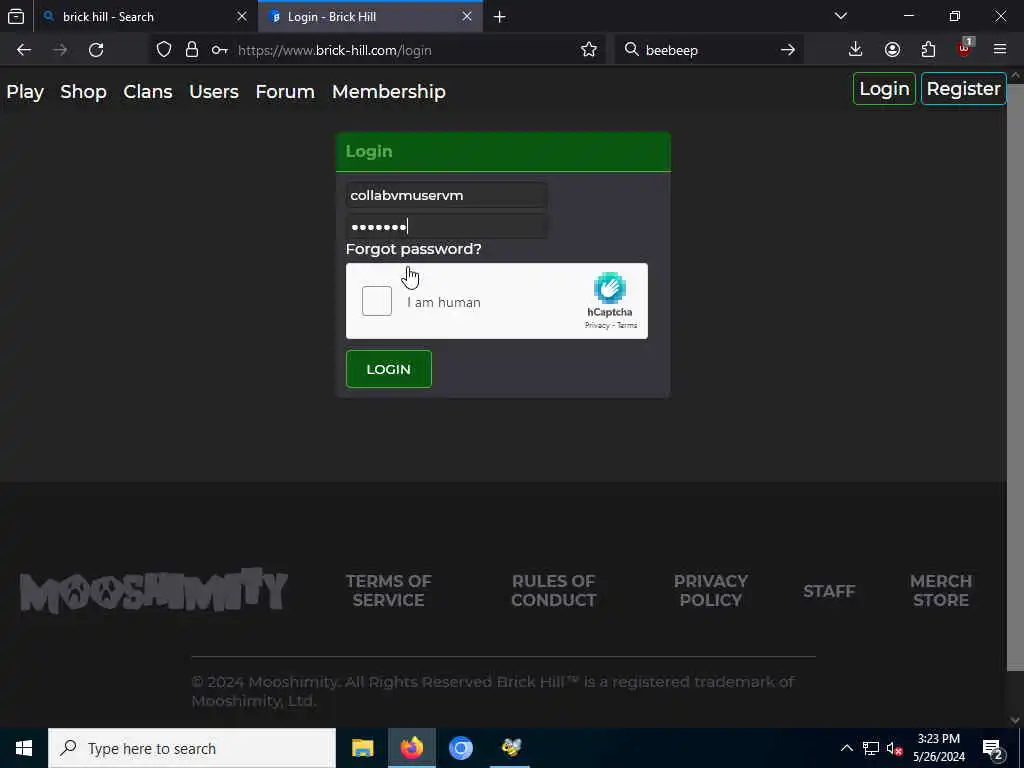Screen dimensions: 1024x768
Task: Open File Explorer from taskbar
Action: coord(362,748)
